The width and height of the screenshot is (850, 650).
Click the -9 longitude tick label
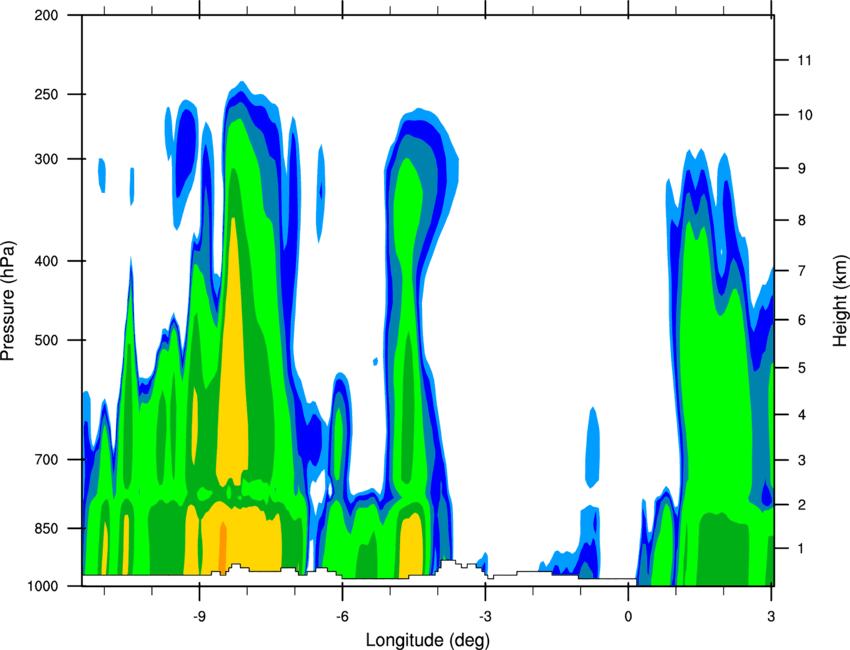pyautogui.click(x=199, y=616)
